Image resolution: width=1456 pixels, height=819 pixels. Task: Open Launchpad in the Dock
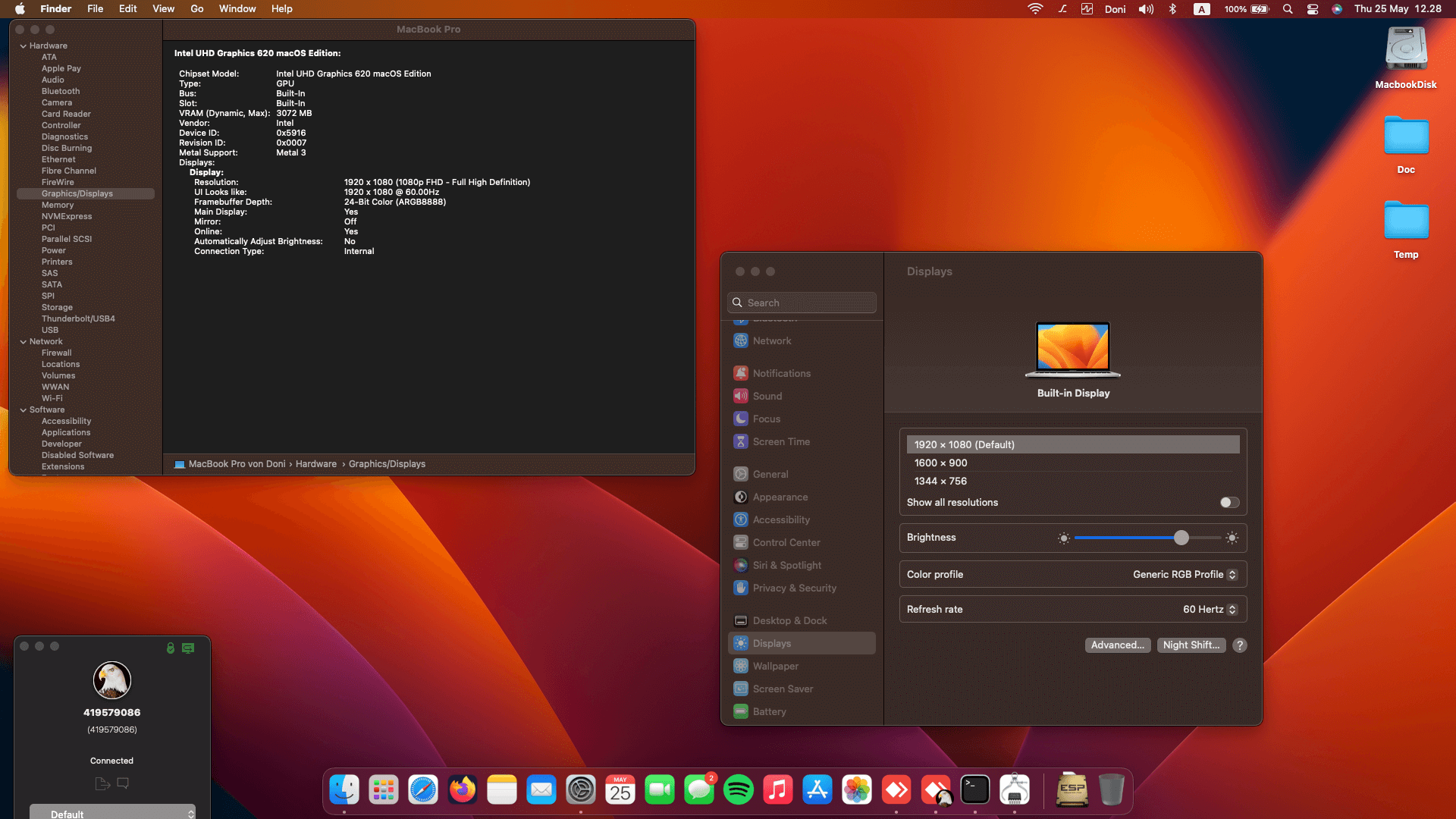[x=384, y=790]
